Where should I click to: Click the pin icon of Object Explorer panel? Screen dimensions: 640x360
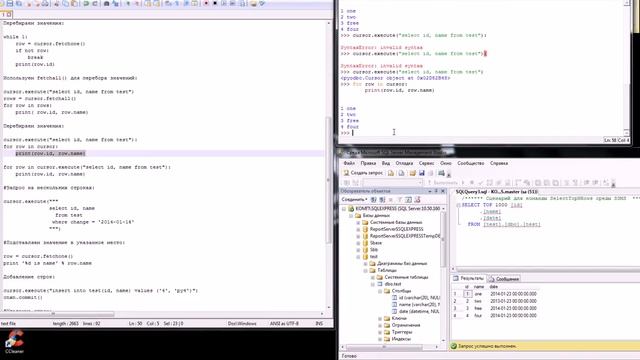pyautogui.click(x=436, y=191)
